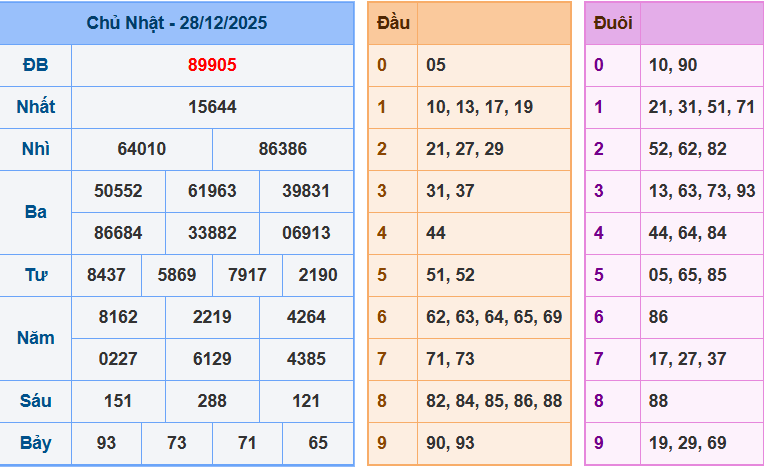The width and height of the screenshot is (764, 467).
Task: Click the number 65 in Bảy row
Action: (x=318, y=443)
